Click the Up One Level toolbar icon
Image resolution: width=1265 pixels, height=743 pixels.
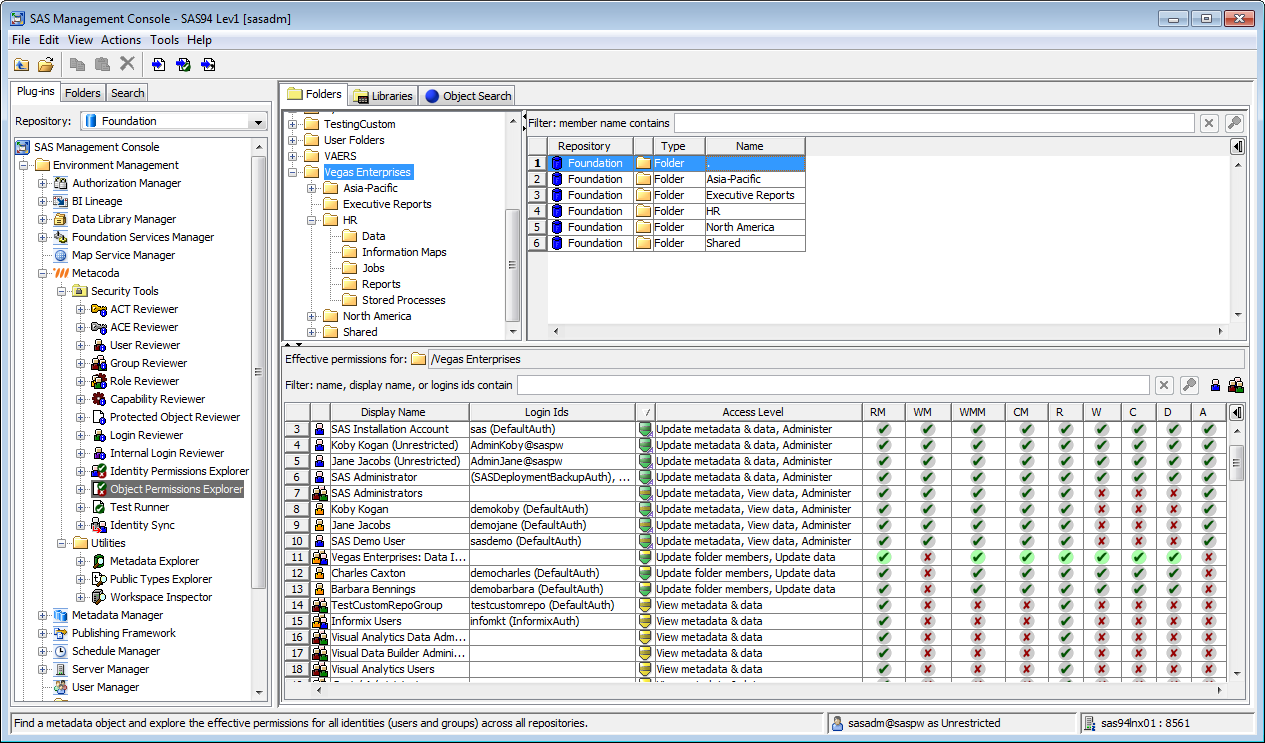[21, 65]
